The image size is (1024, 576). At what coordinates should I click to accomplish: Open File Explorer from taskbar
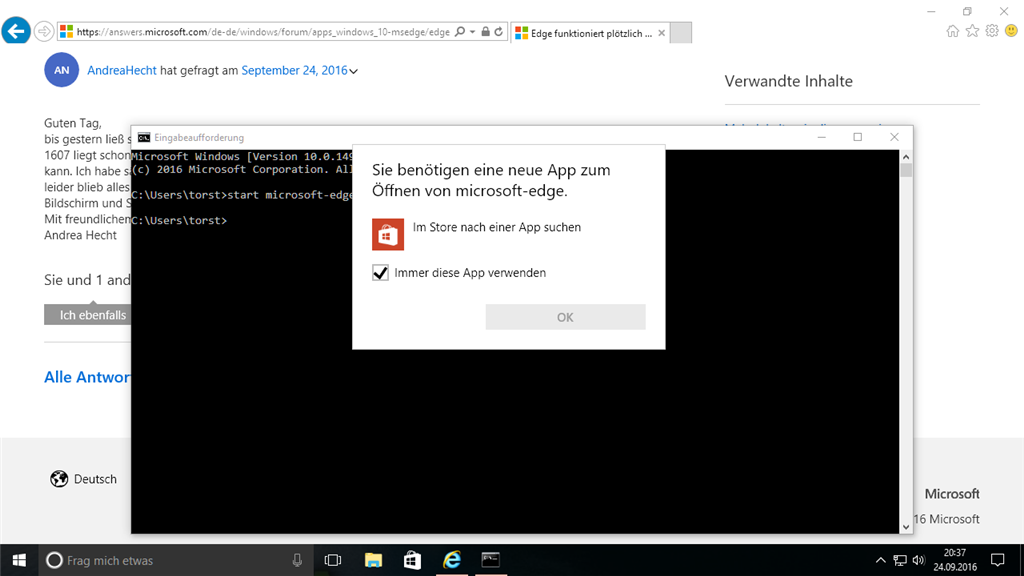tap(373, 560)
